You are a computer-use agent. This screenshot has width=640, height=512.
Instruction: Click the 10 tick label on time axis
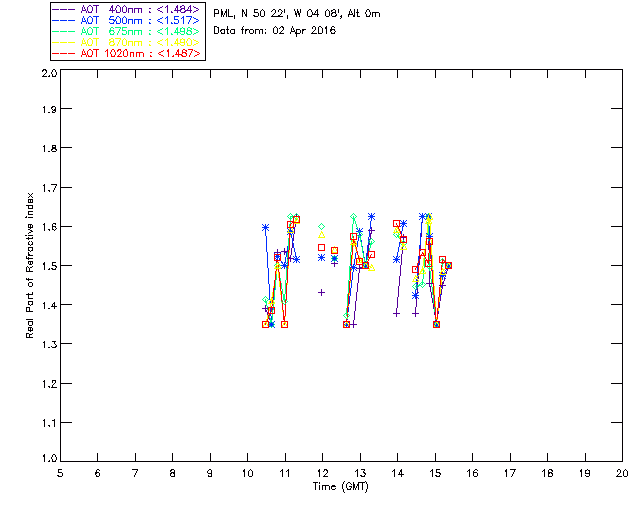click(x=247, y=472)
